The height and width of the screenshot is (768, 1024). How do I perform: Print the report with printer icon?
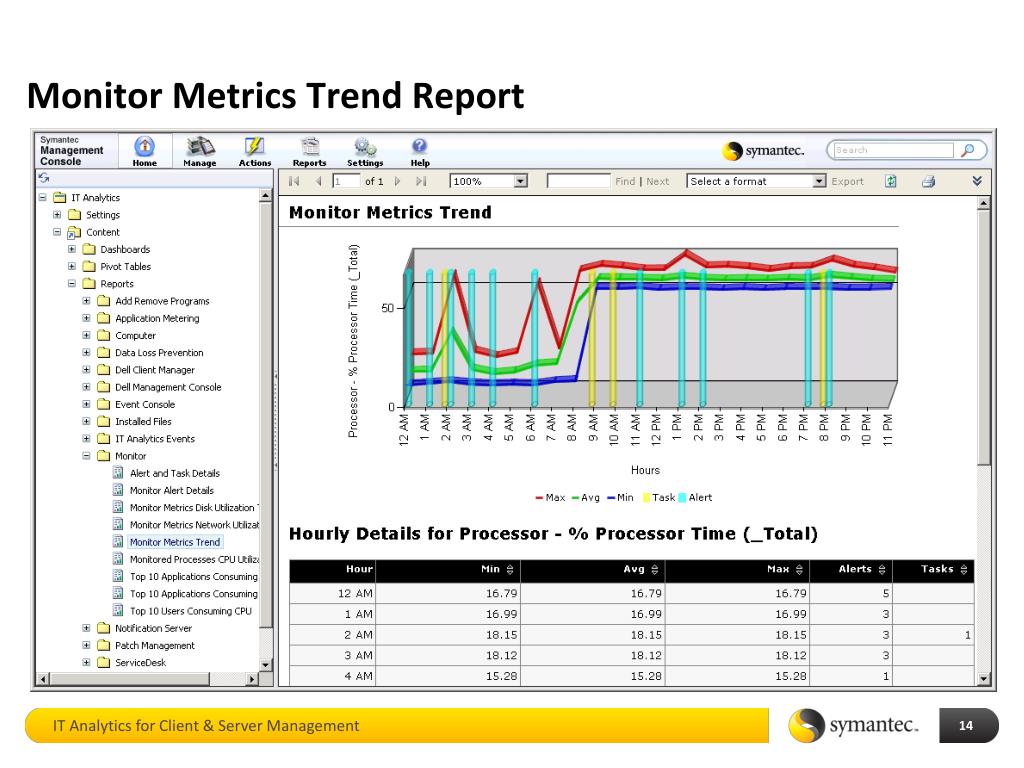pos(928,182)
